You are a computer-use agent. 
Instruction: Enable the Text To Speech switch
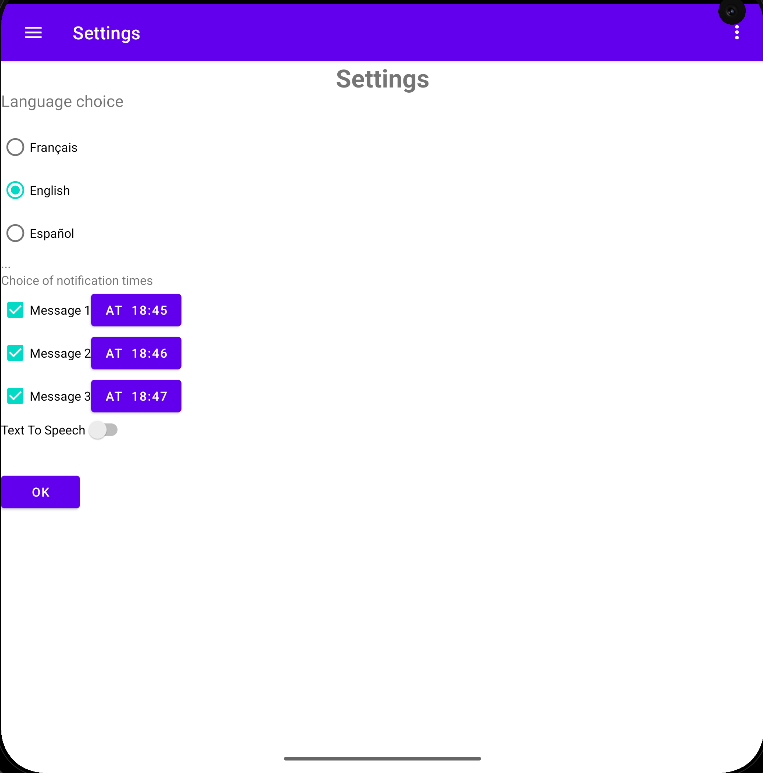(104, 430)
